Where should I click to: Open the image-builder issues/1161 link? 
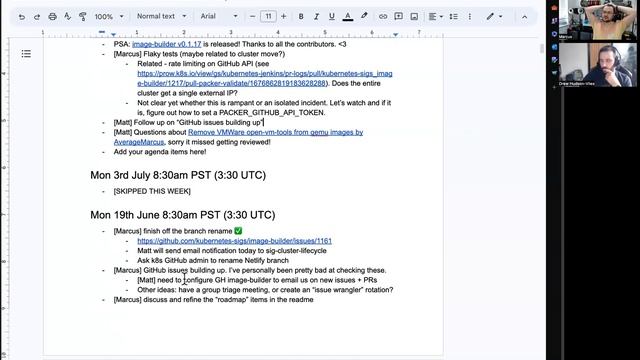tap(234, 241)
